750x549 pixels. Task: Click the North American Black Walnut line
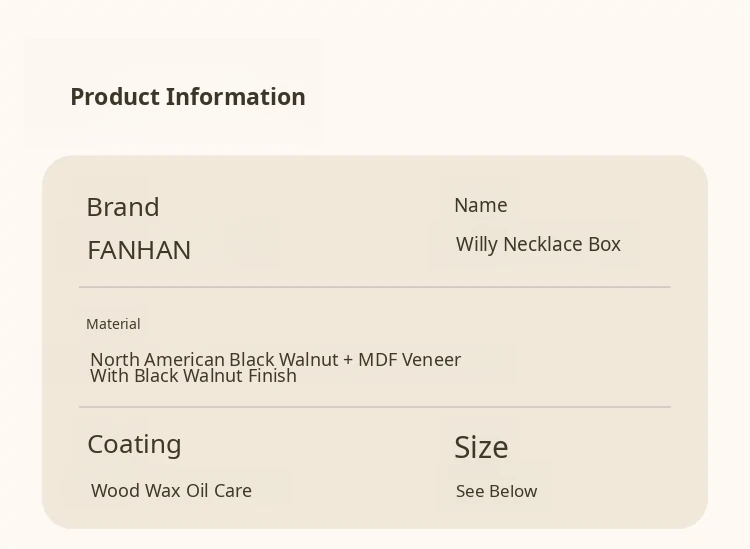(x=275, y=359)
